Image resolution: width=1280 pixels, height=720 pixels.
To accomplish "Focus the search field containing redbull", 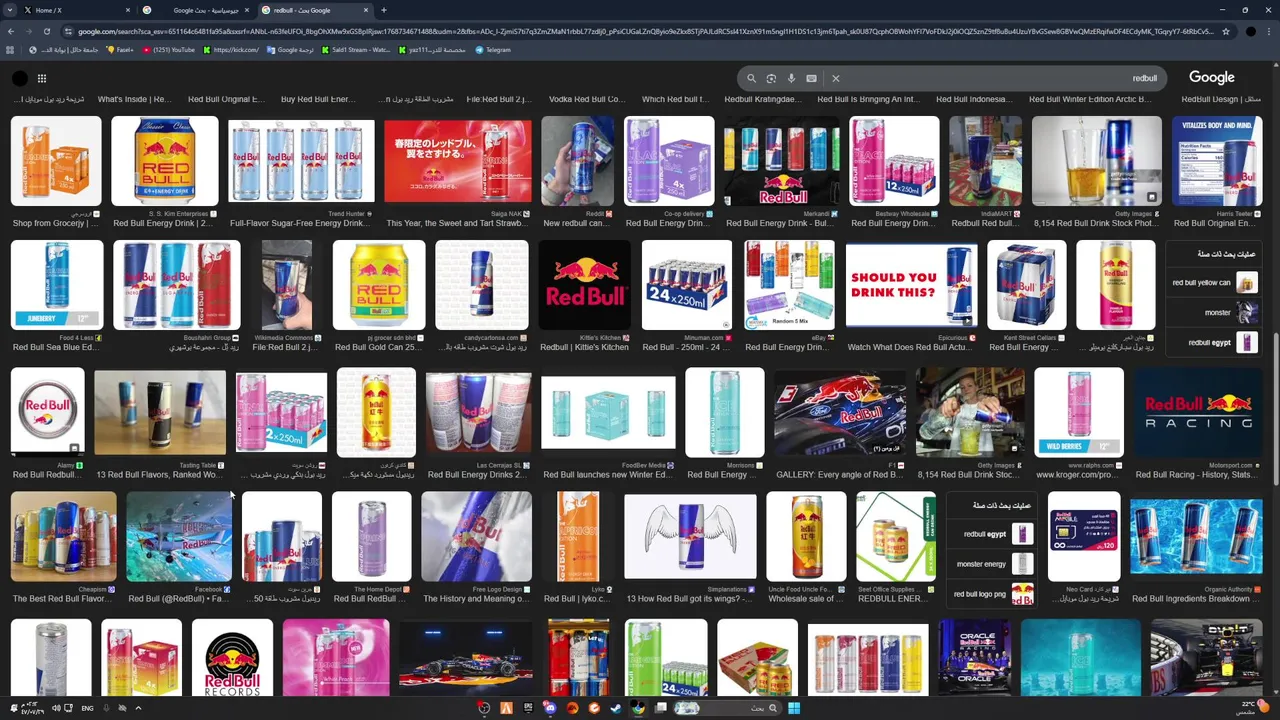I will (1000, 78).
